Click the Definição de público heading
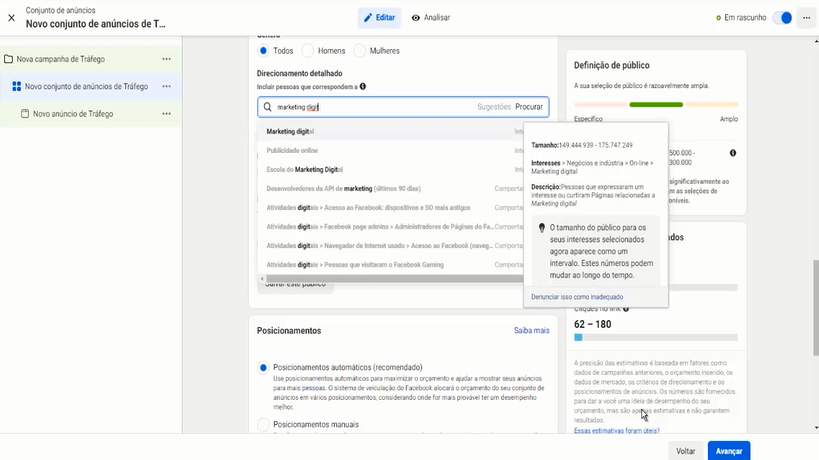The width and height of the screenshot is (819, 460). (x=611, y=65)
